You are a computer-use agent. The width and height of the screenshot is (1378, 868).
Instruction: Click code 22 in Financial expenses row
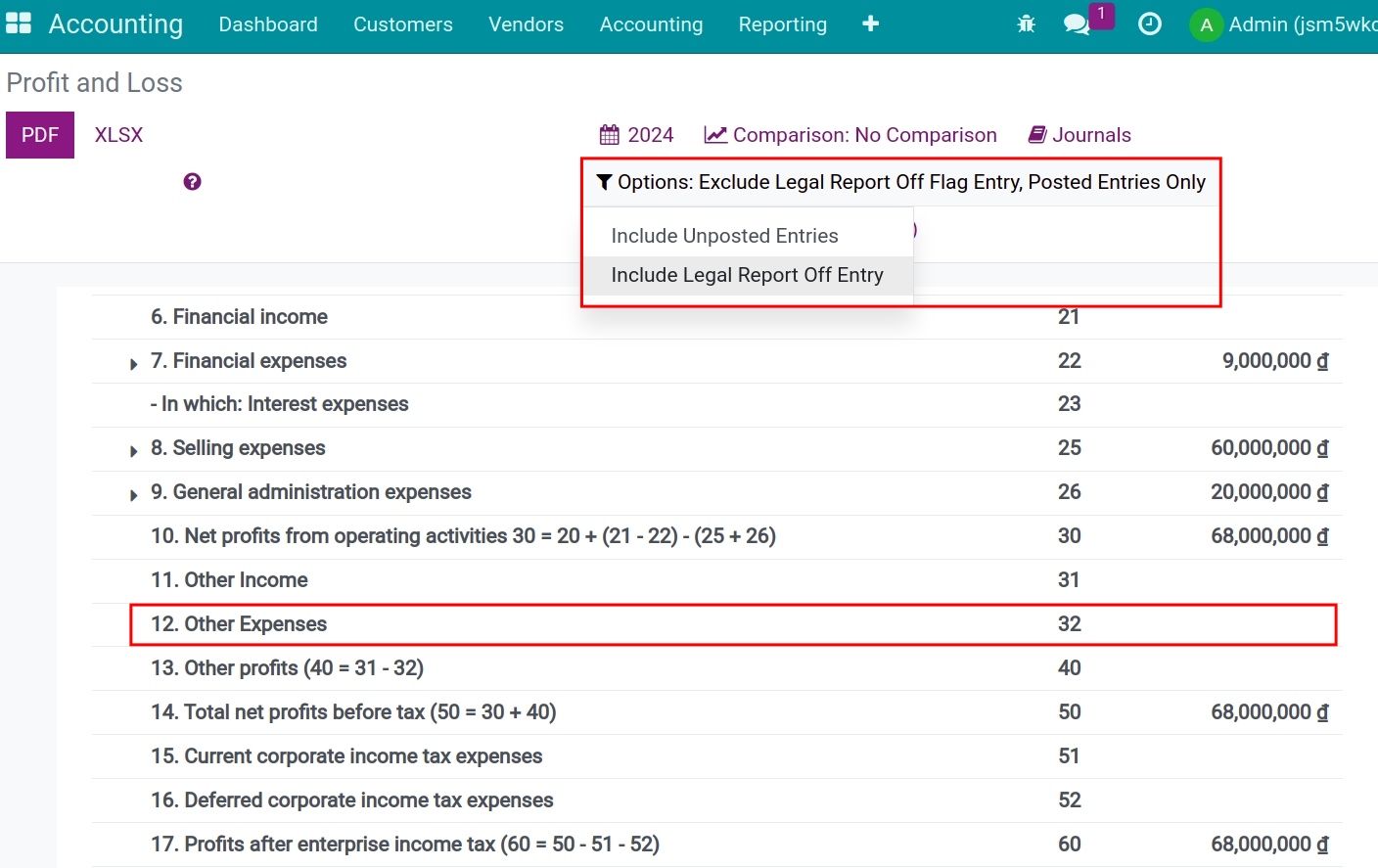point(1070,361)
